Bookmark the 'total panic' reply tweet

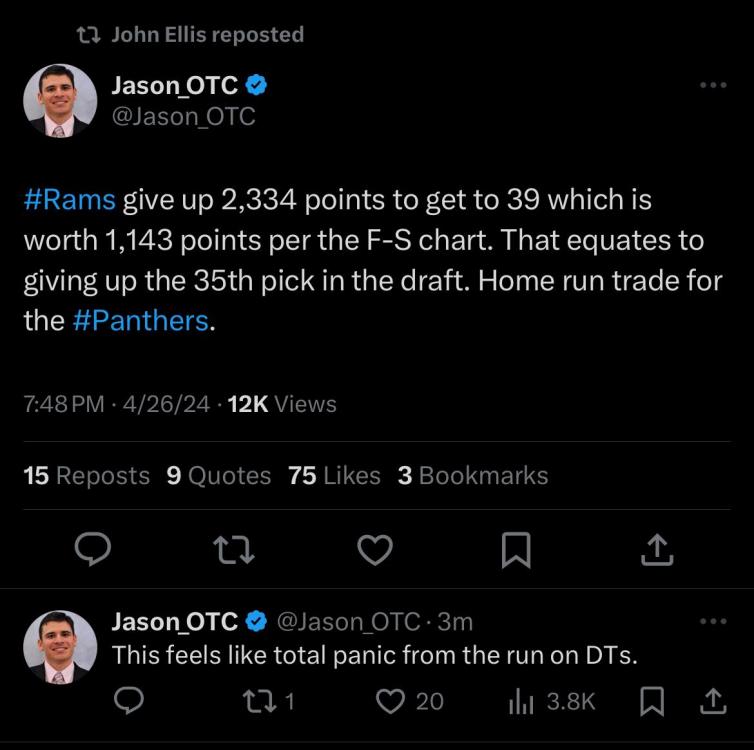[650, 701]
